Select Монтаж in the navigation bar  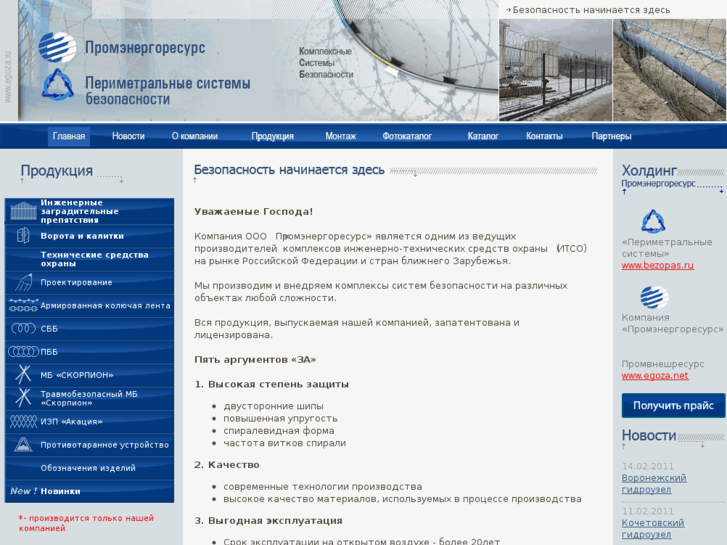tap(341, 136)
